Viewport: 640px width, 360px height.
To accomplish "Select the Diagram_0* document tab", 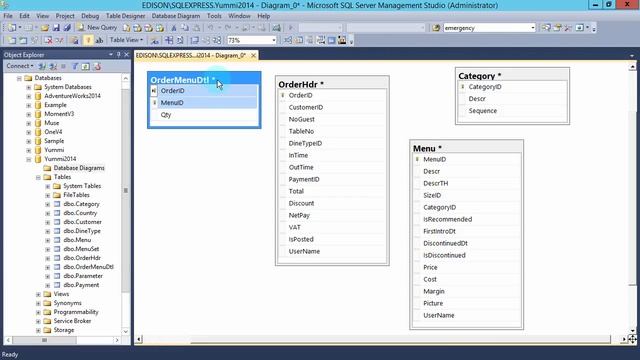I will (x=191, y=55).
